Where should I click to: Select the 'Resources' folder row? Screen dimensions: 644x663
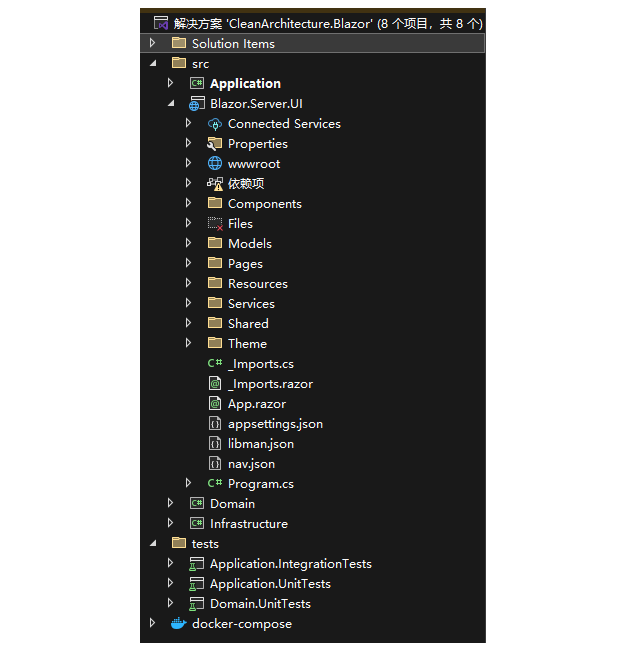point(313,283)
